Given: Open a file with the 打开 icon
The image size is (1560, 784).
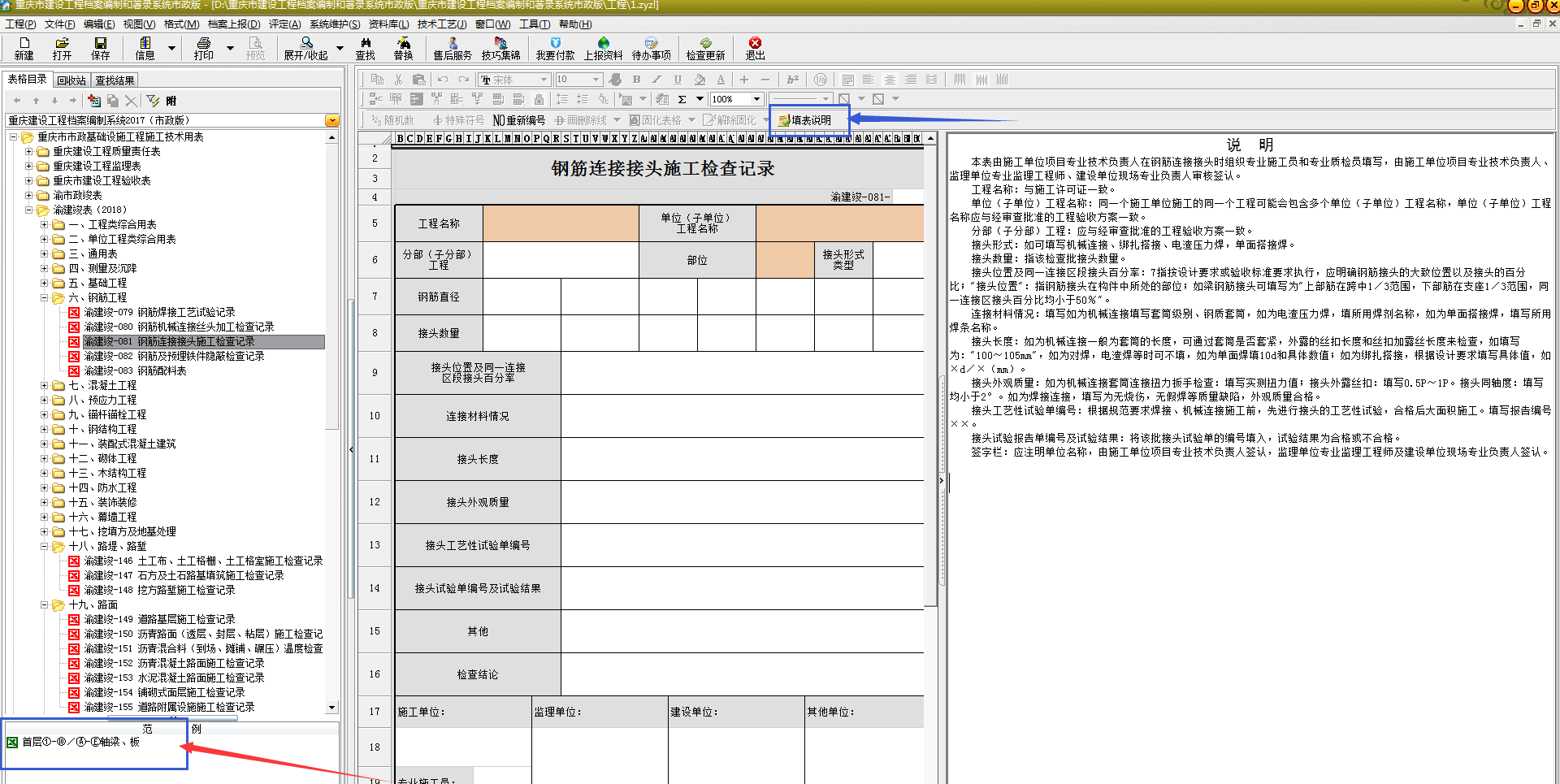Looking at the screenshot, I should point(62,48).
